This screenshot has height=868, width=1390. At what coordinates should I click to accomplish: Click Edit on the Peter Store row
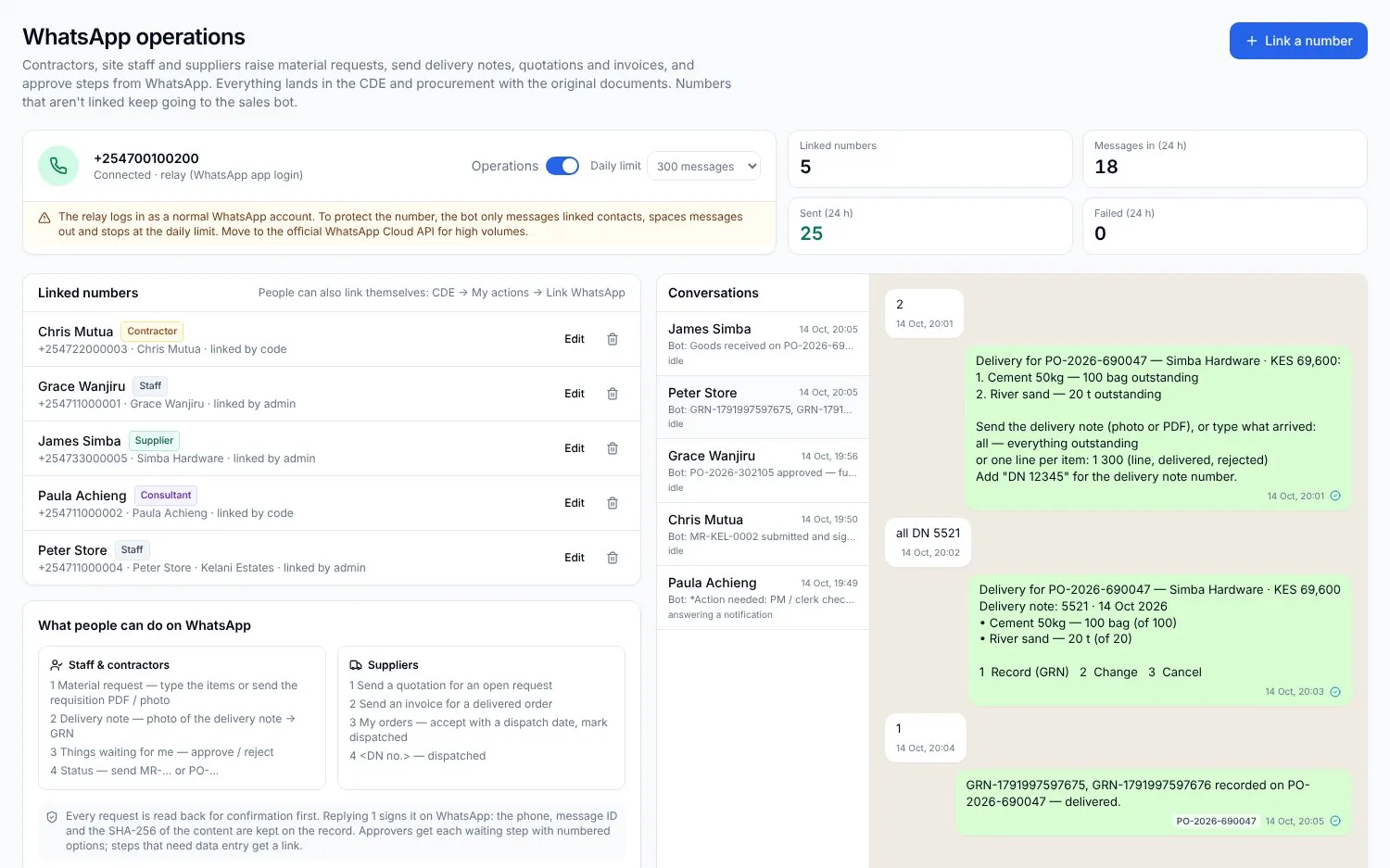[575, 558]
